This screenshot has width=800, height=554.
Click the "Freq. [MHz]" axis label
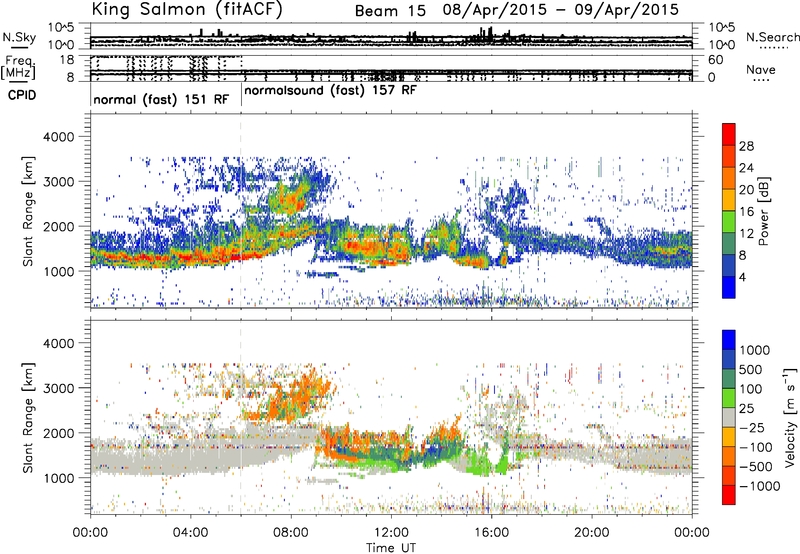pyautogui.click(x=18, y=67)
